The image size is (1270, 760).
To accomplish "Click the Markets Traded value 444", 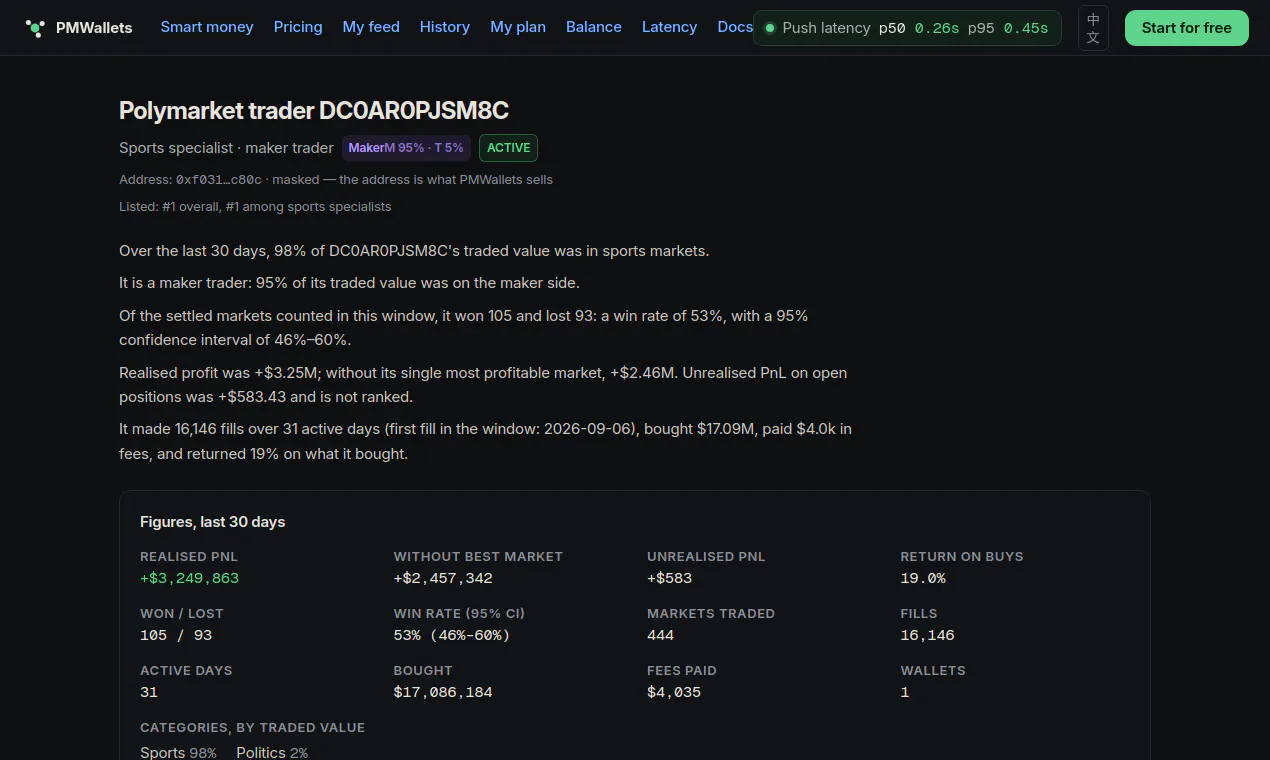I will (661, 635).
